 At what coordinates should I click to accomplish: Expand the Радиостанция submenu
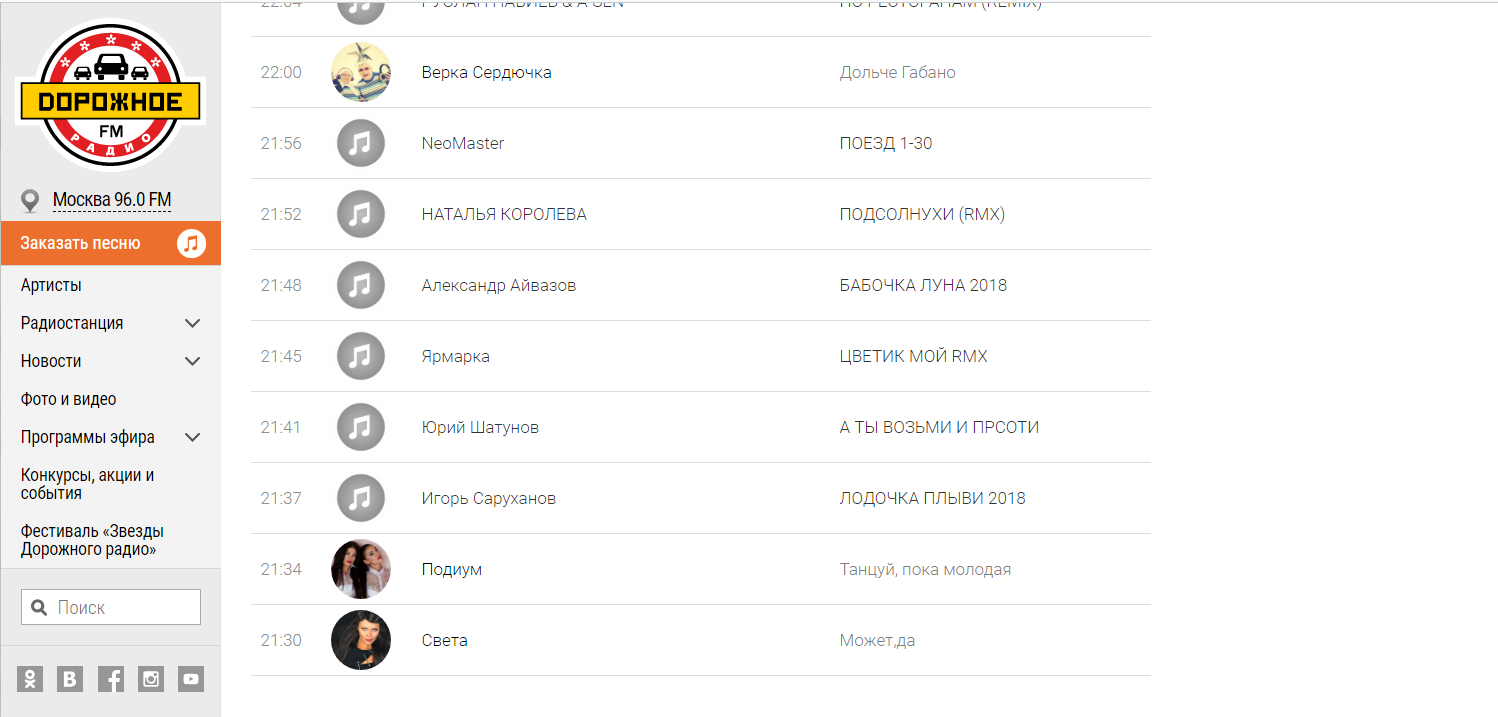[193, 323]
